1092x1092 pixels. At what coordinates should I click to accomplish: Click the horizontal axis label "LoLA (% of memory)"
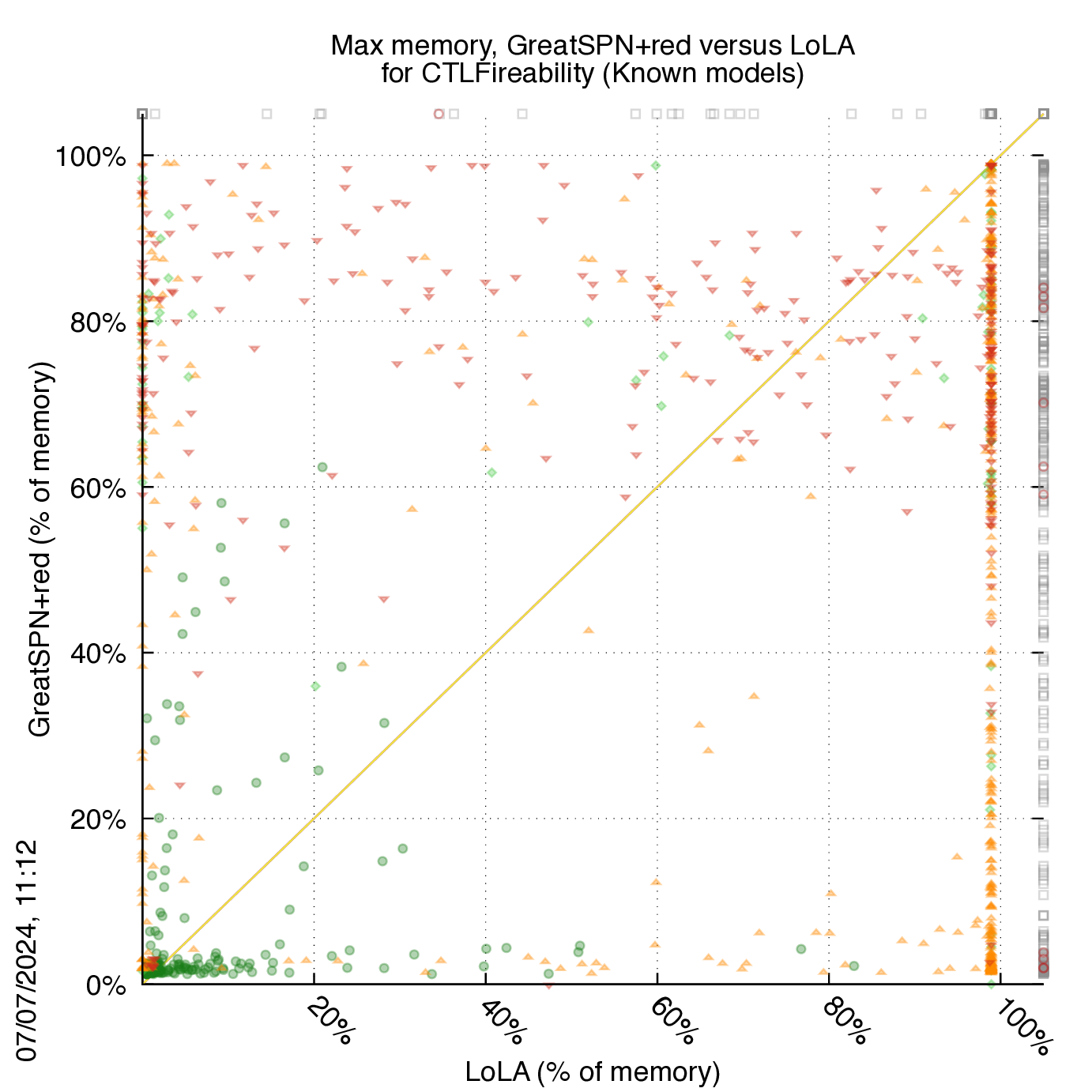tap(593, 1071)
